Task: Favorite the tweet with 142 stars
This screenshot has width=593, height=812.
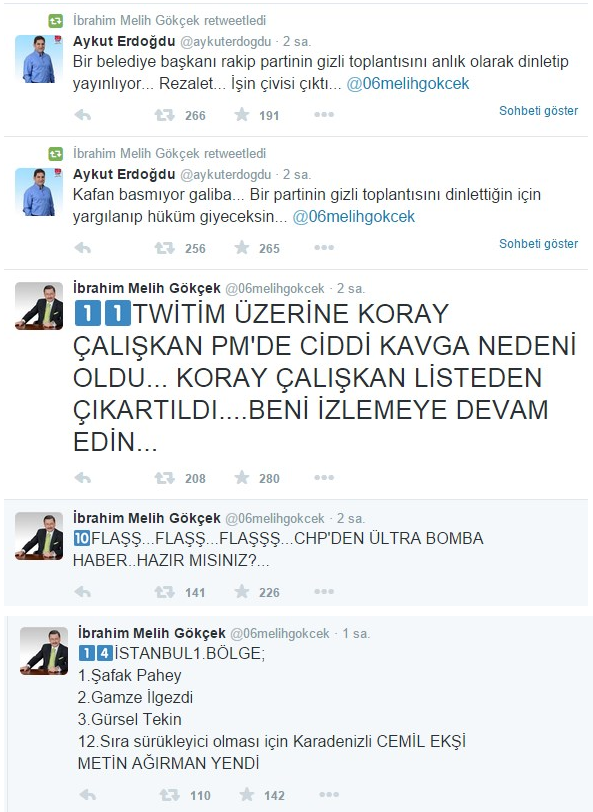Action: pyautogui.click(x=247, y=794)
